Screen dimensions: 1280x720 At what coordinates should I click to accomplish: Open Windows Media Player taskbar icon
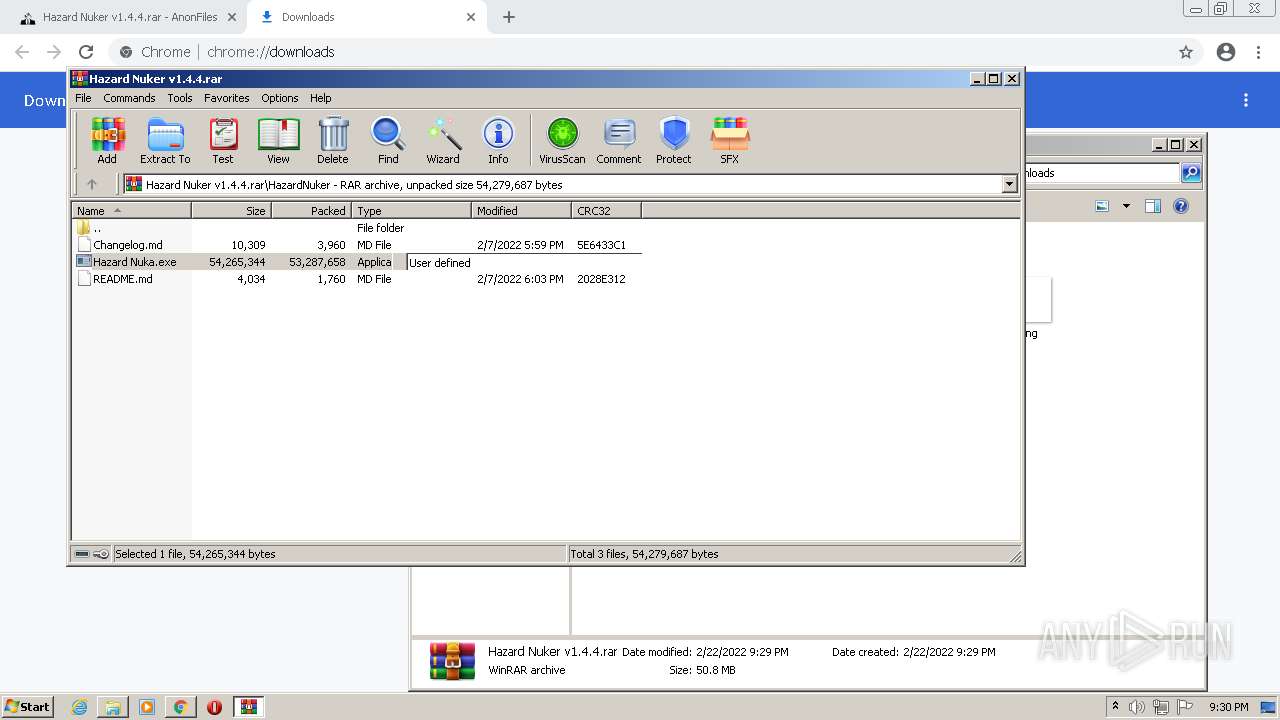pyautogui.click(x=147, y=707)
